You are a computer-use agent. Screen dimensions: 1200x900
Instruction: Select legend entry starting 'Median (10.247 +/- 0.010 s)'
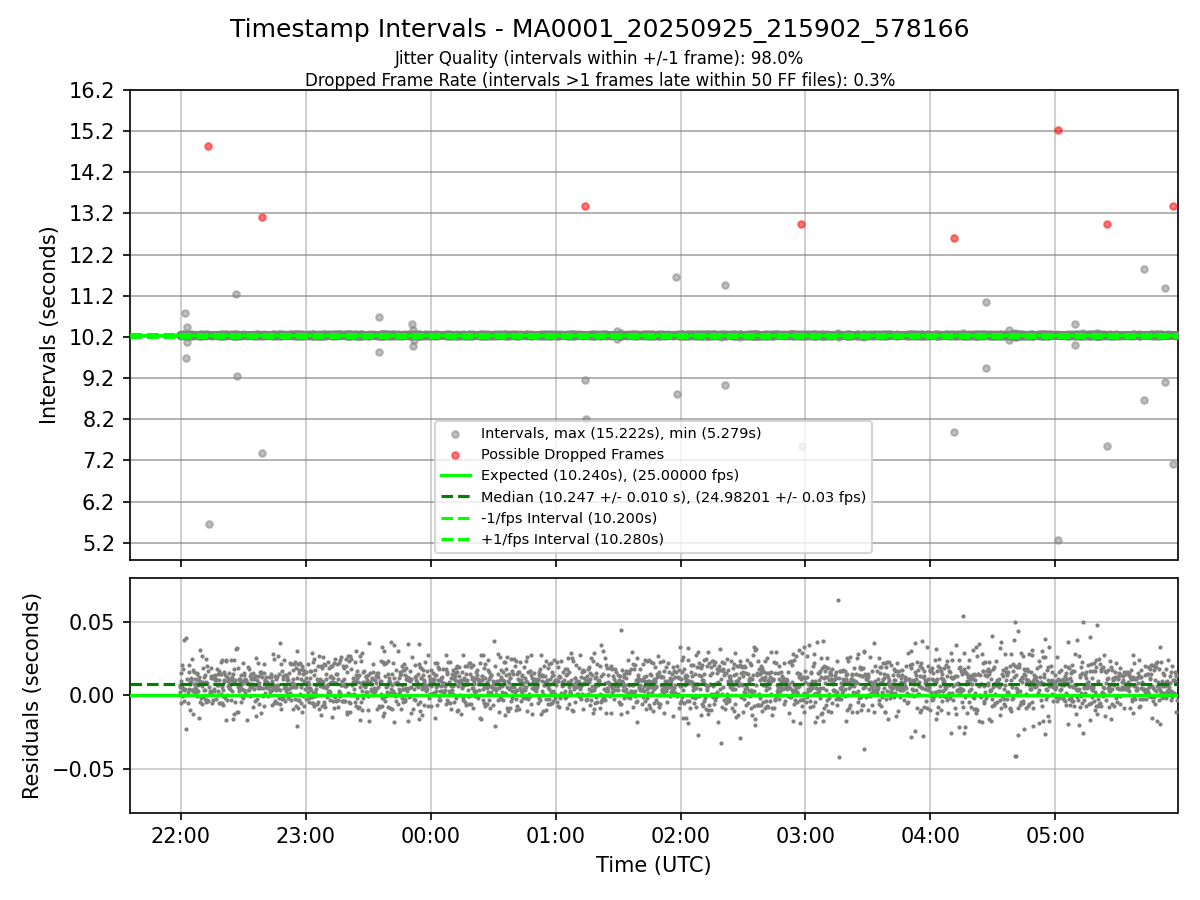673,497
